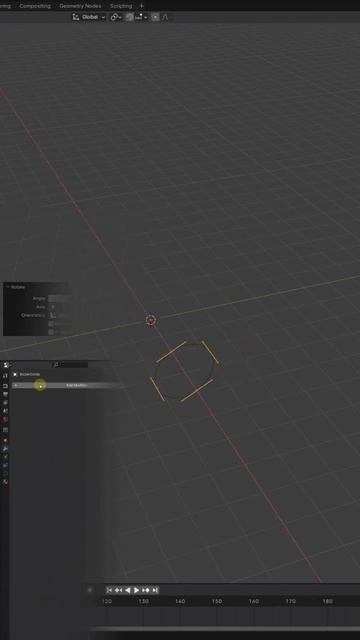Click the Properties panel search field
Screen dimensions: 360x640
71,364
